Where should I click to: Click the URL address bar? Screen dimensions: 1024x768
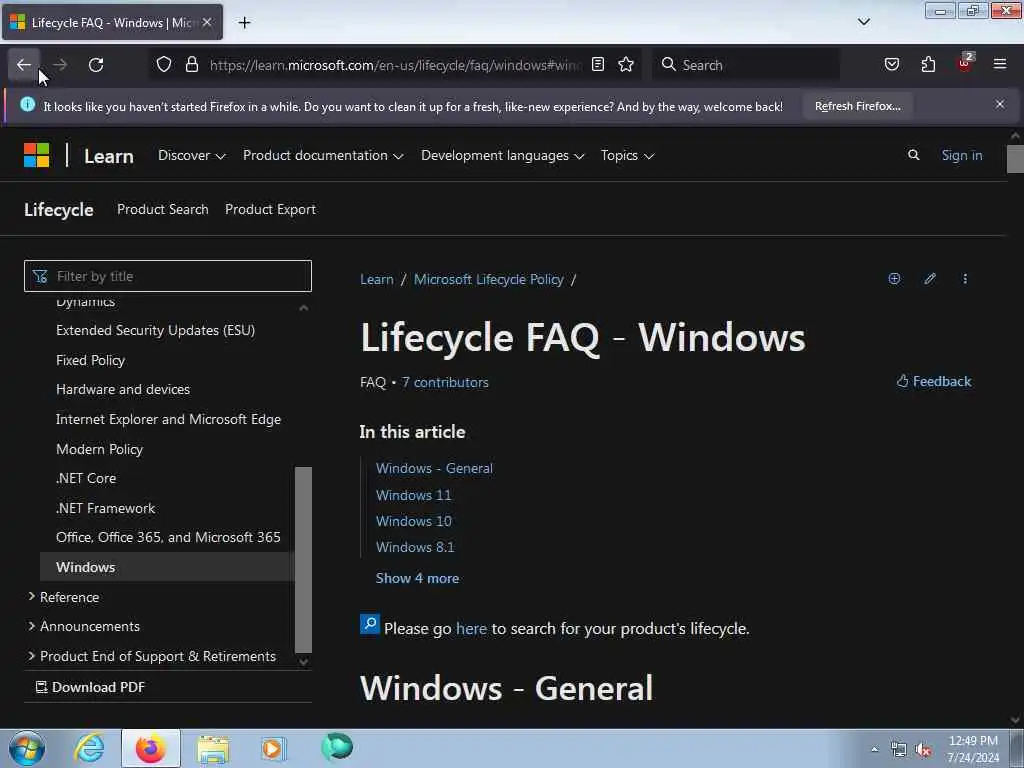(x=394, y=65)
